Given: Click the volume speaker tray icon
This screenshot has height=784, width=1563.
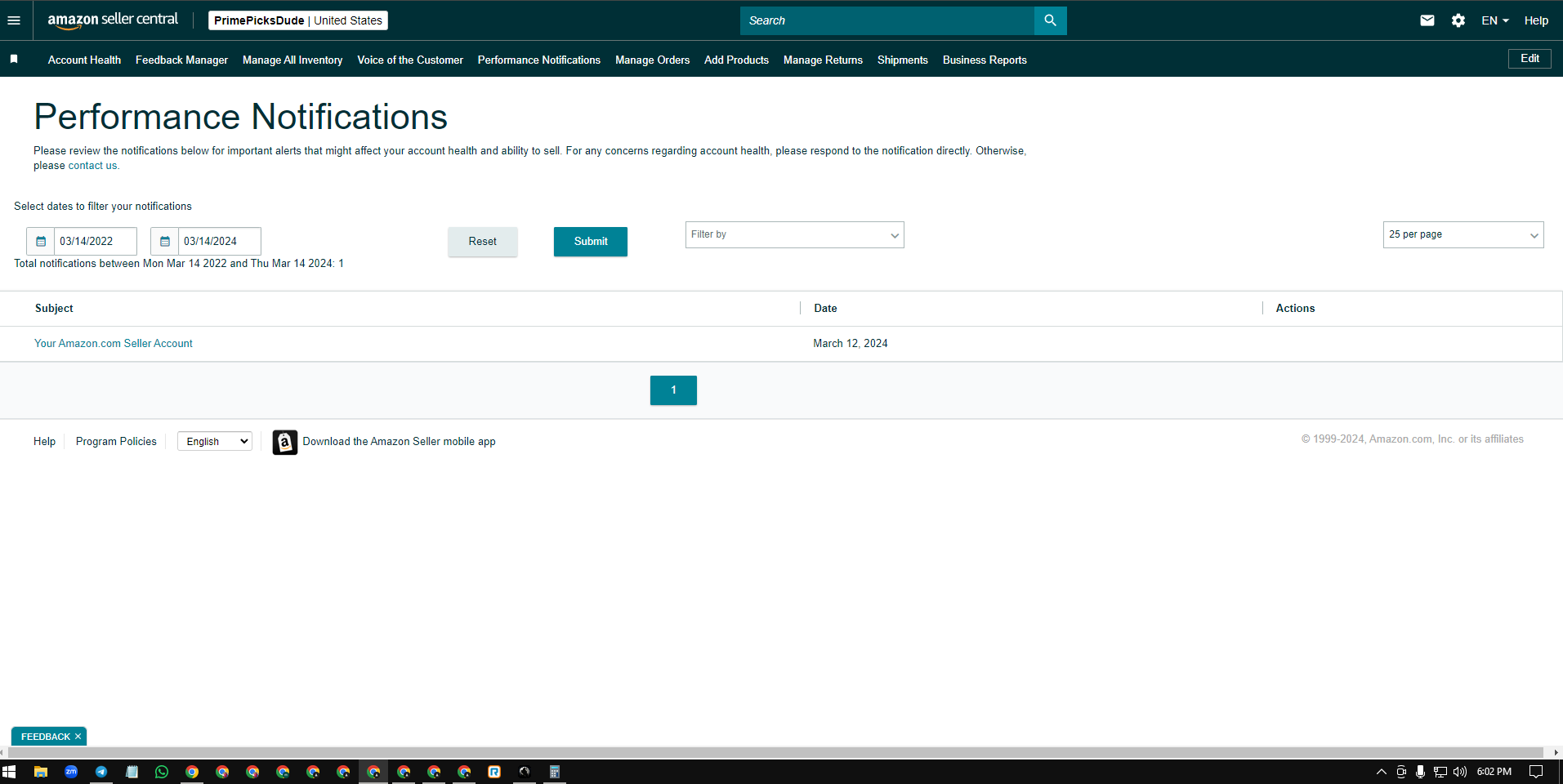Looking at the screenshot, I should click(x=1460, y=772).
